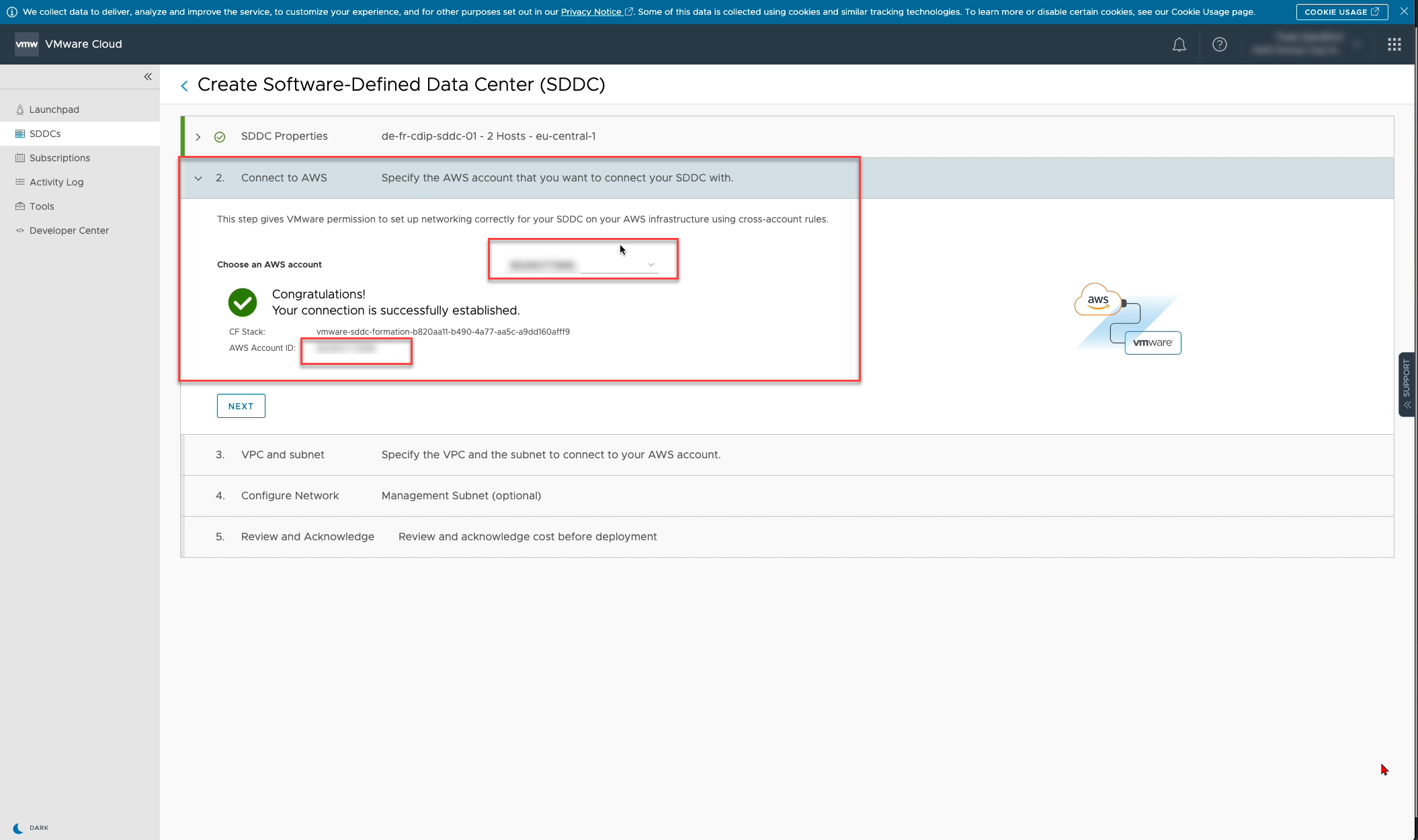Screen dimensions: 1418x840
Task: Click the info icon in cookie banner
Action: 11,12
